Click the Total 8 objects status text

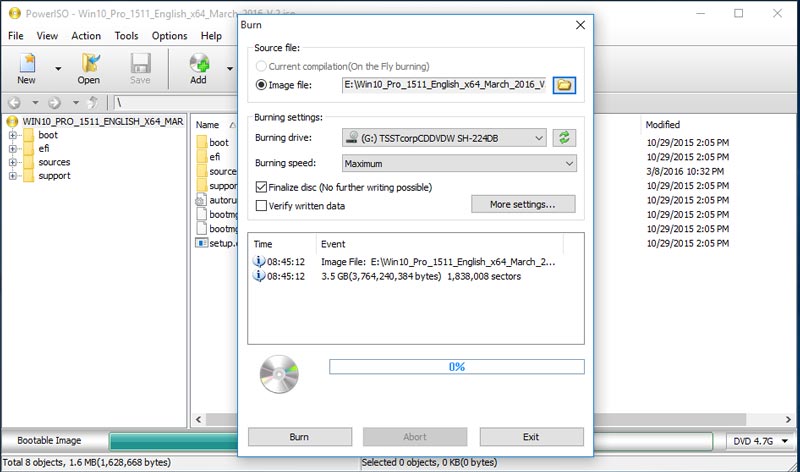[87, 462]
